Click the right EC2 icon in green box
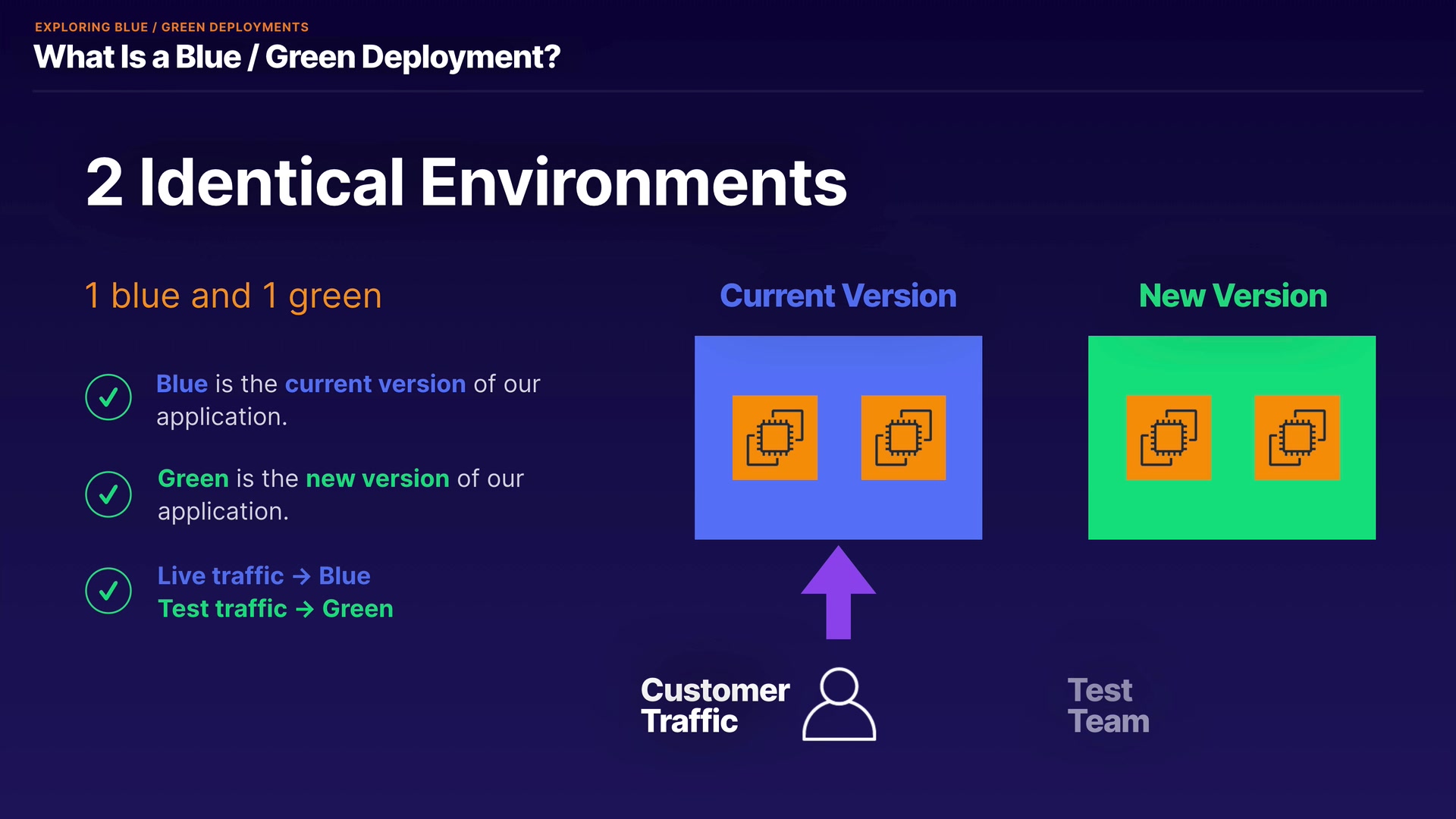 pyautogui.click(x=1297, y=438)
